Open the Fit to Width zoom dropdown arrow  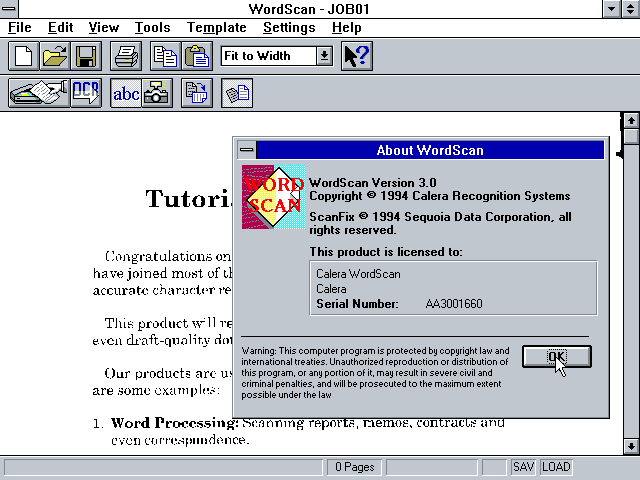324,56
